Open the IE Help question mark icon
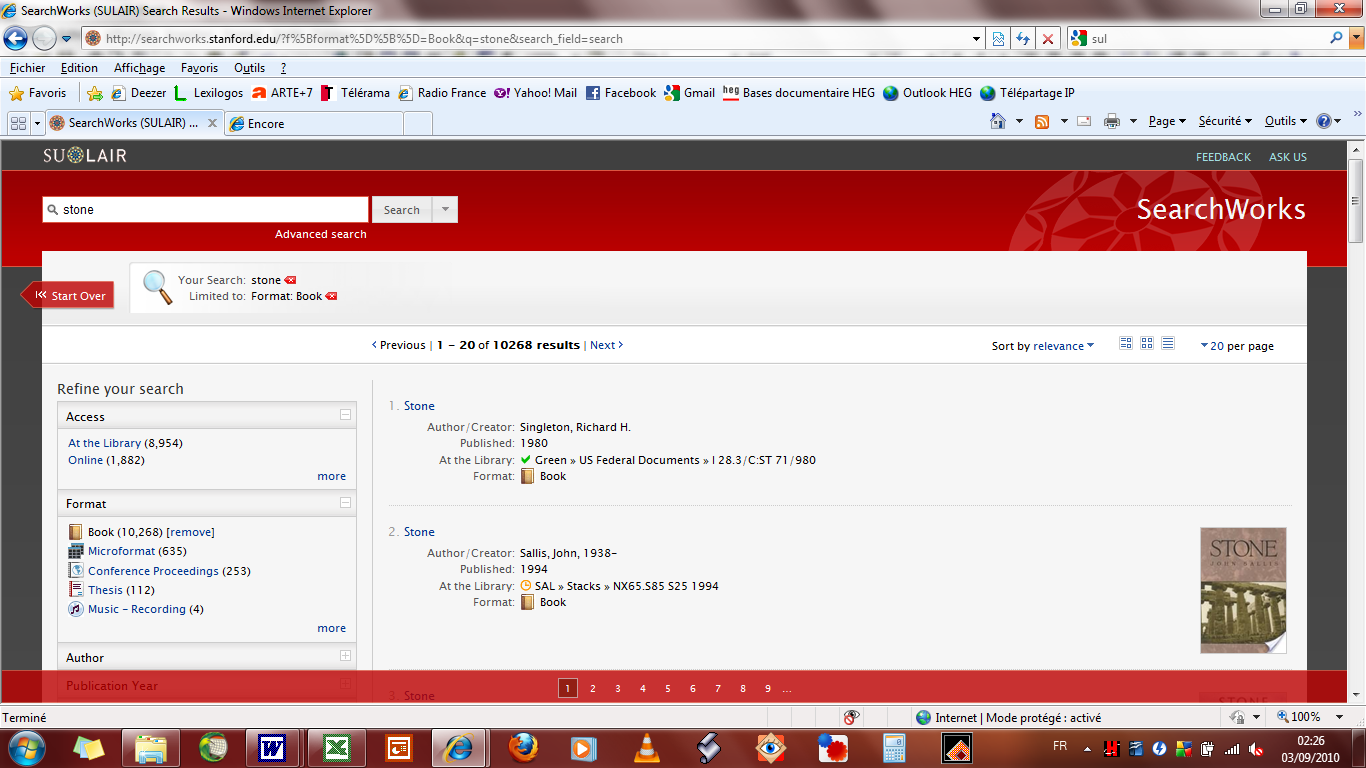 click(x=1324, y=121)
